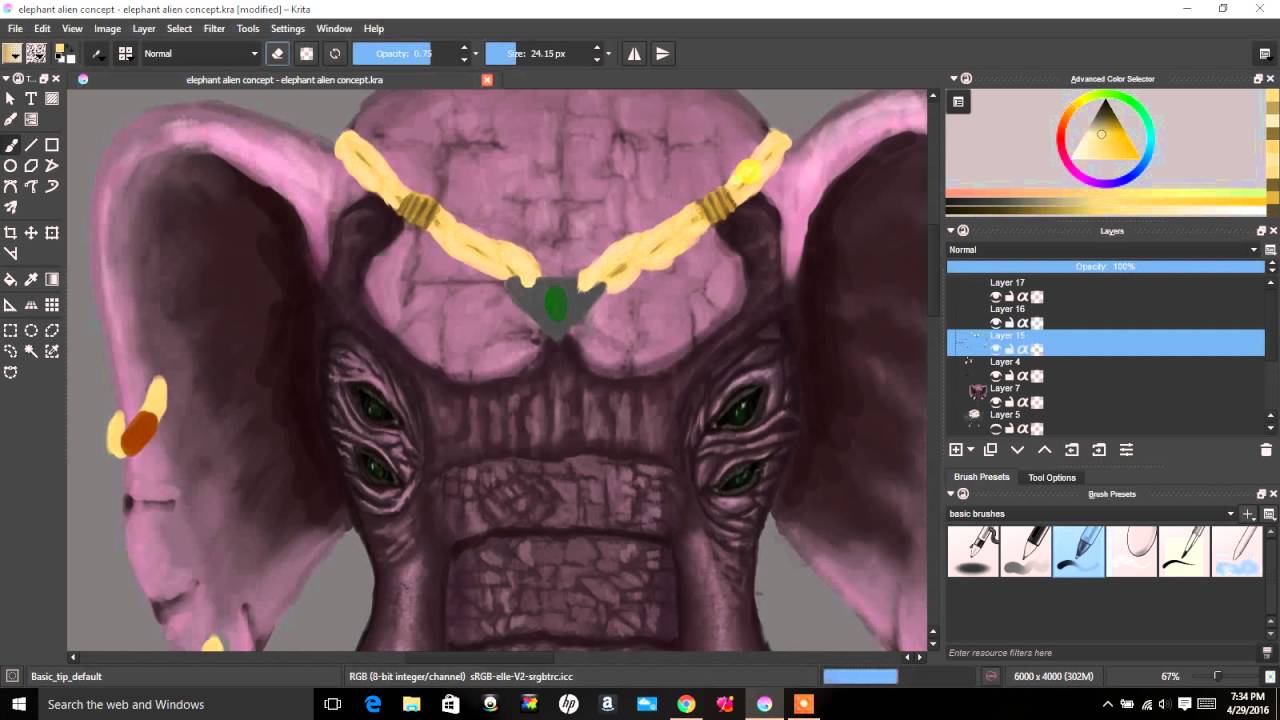Toggle eraser mode on the toolbar
The width and height of the screenshot is (1280, 720).
[x=278, y=54]
